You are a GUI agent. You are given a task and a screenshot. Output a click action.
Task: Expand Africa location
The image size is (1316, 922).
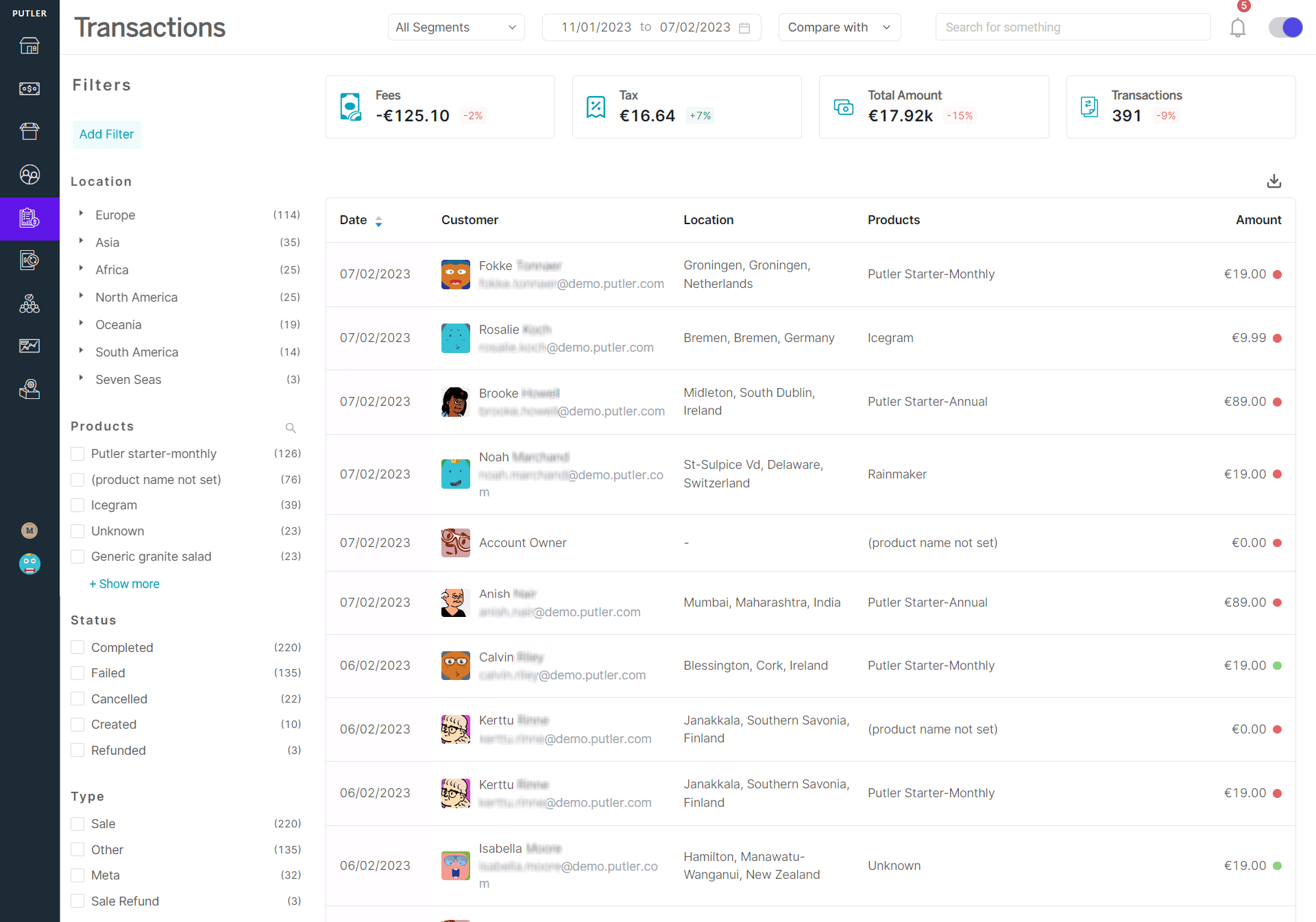coord(81,269)
